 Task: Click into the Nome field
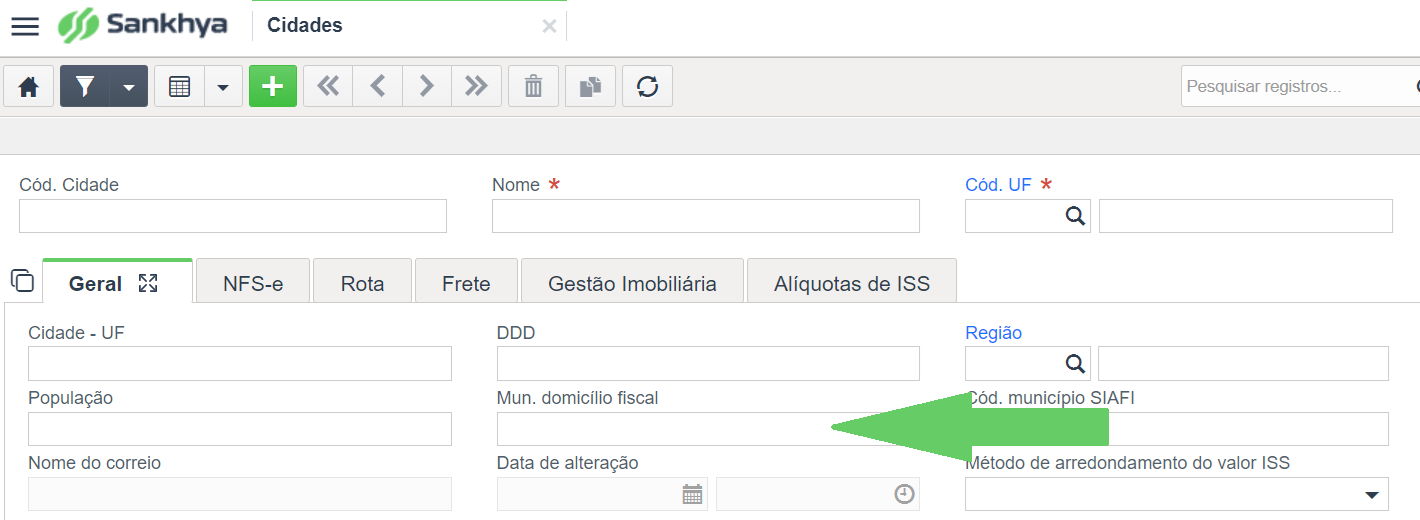(706, 216)
